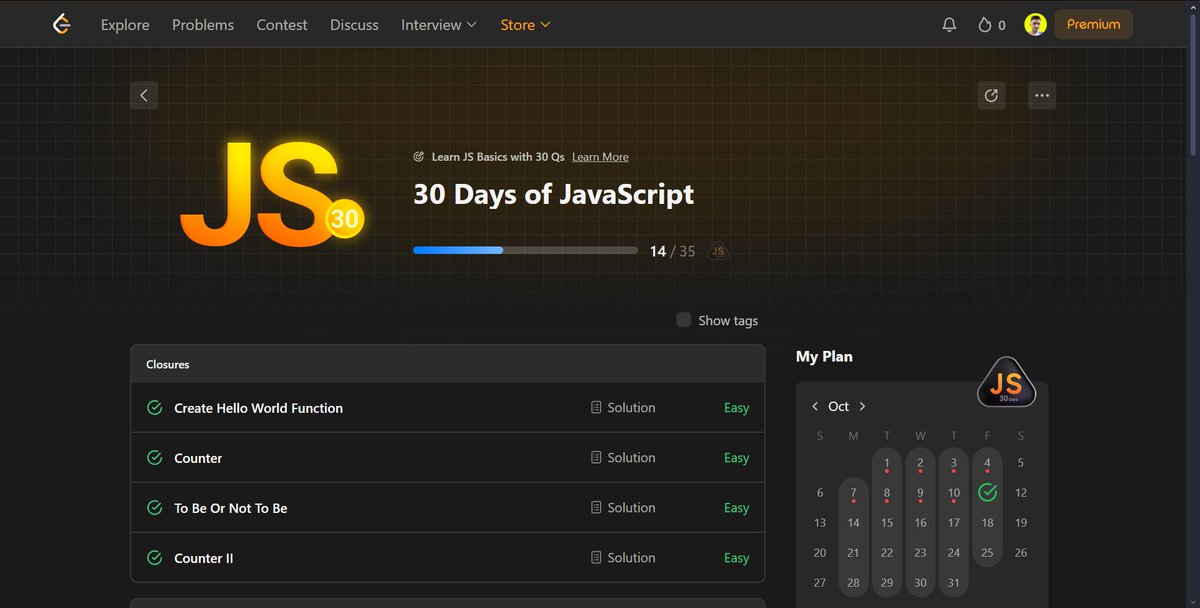
Task: Select October 7 in the calendar
Action: (853, 493)
